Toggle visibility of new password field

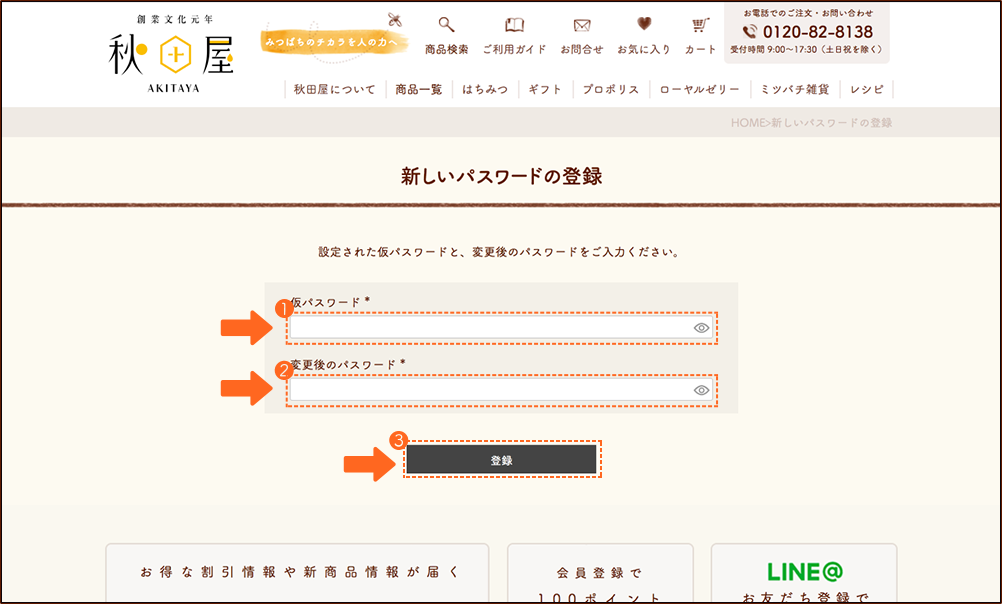[701, 390]
